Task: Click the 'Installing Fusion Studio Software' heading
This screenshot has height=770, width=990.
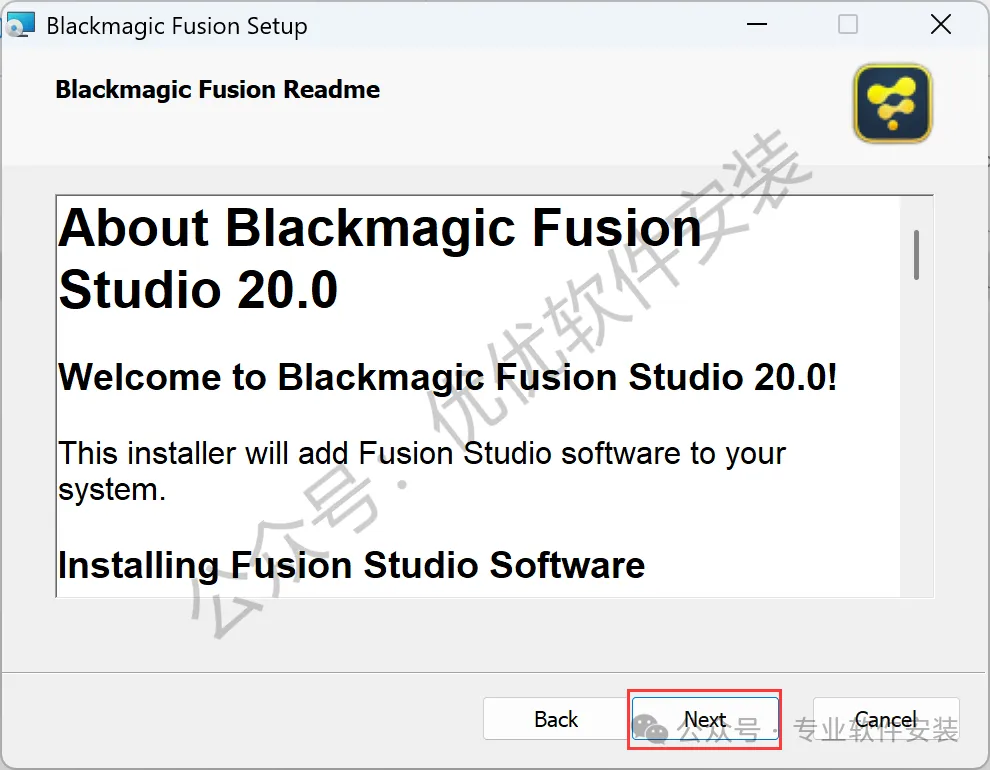Action: [352, 565]
